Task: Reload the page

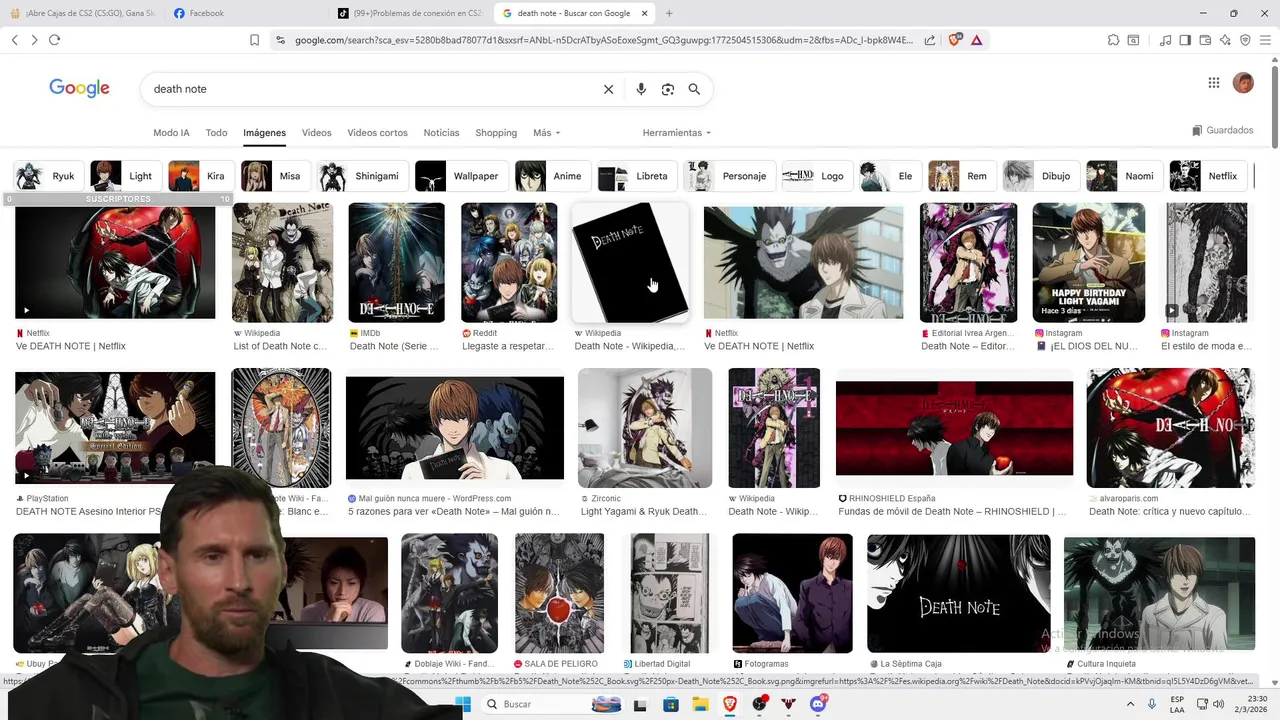Action: tap(54, 40)
